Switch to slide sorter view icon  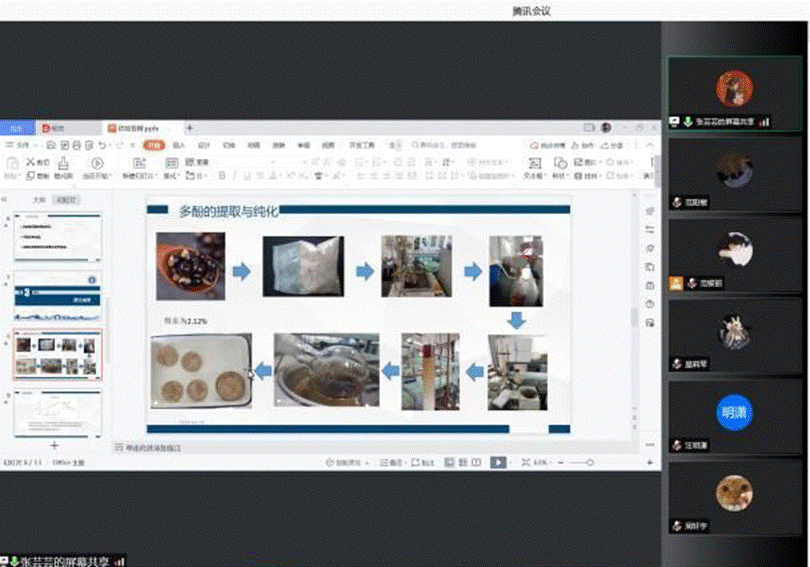(461, 463)
